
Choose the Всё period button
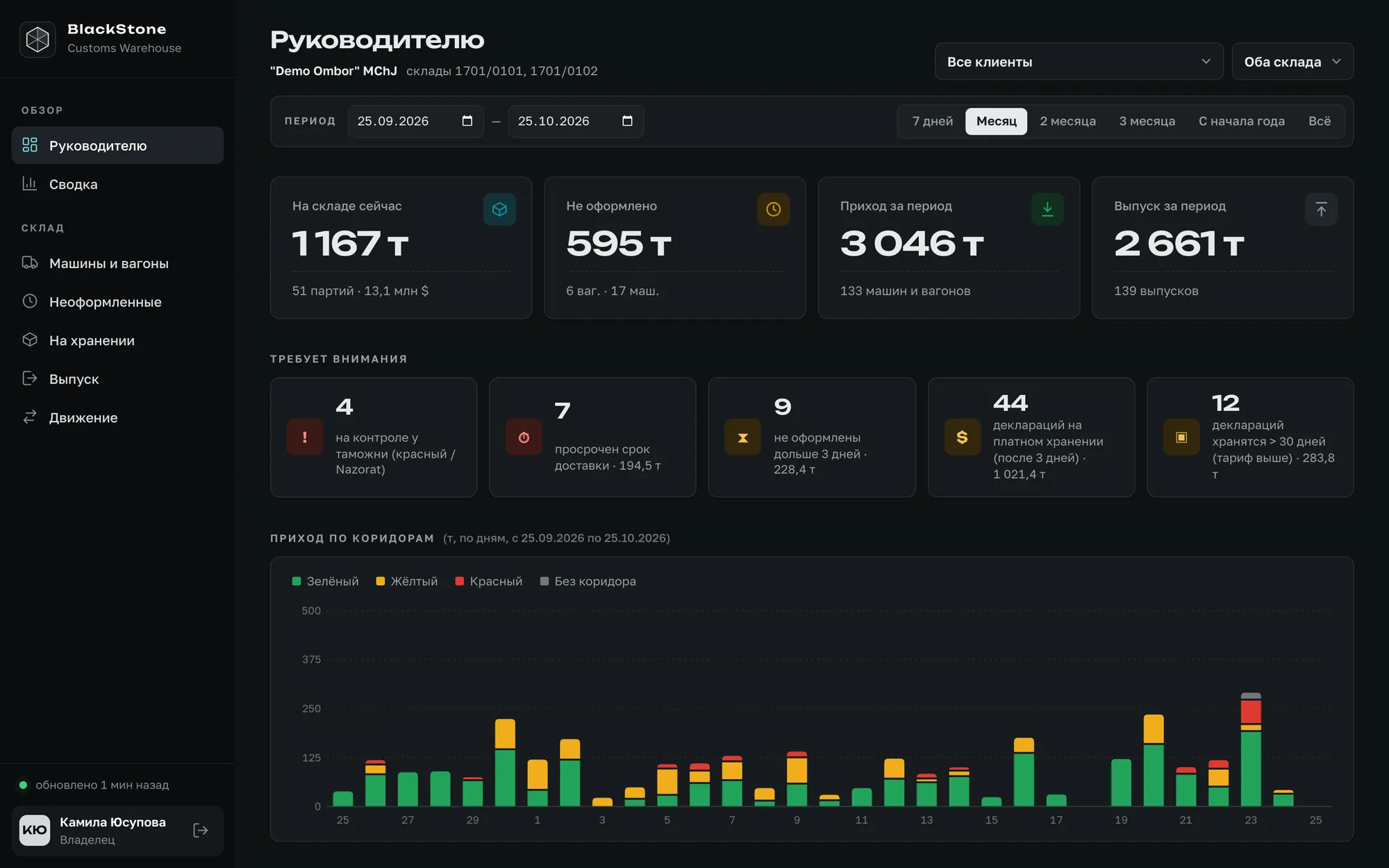click(x=1320, y=121)
